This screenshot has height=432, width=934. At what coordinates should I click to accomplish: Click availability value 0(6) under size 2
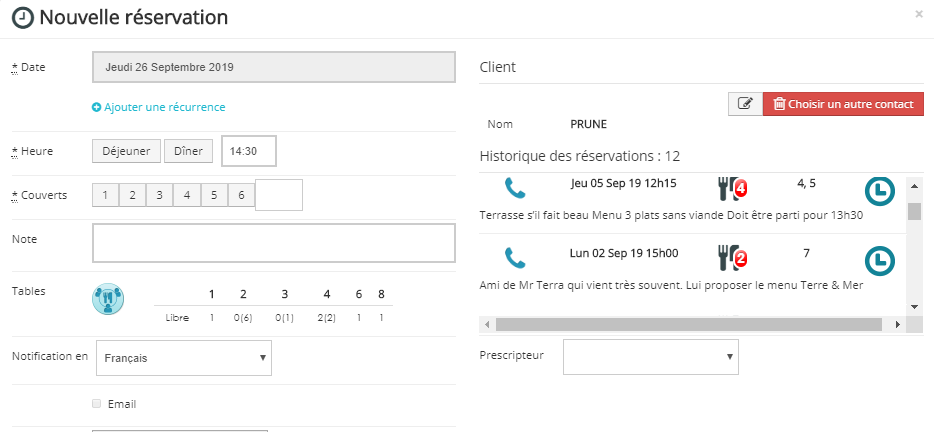243,318
